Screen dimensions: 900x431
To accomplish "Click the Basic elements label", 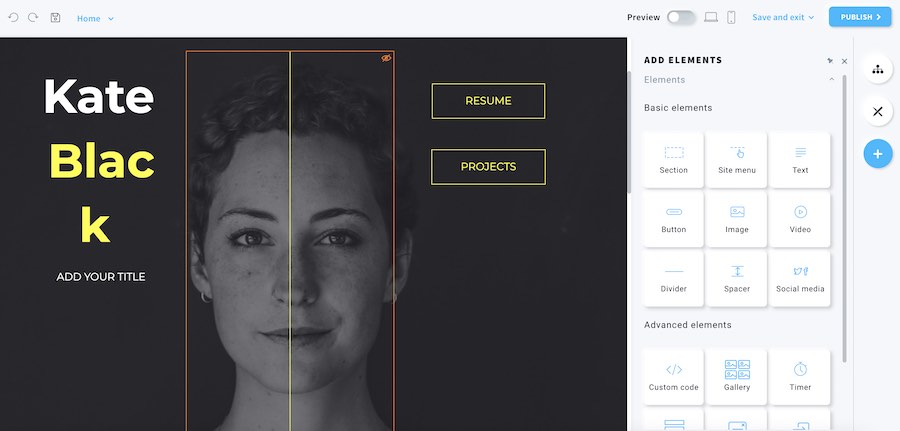I will point(678,108).
